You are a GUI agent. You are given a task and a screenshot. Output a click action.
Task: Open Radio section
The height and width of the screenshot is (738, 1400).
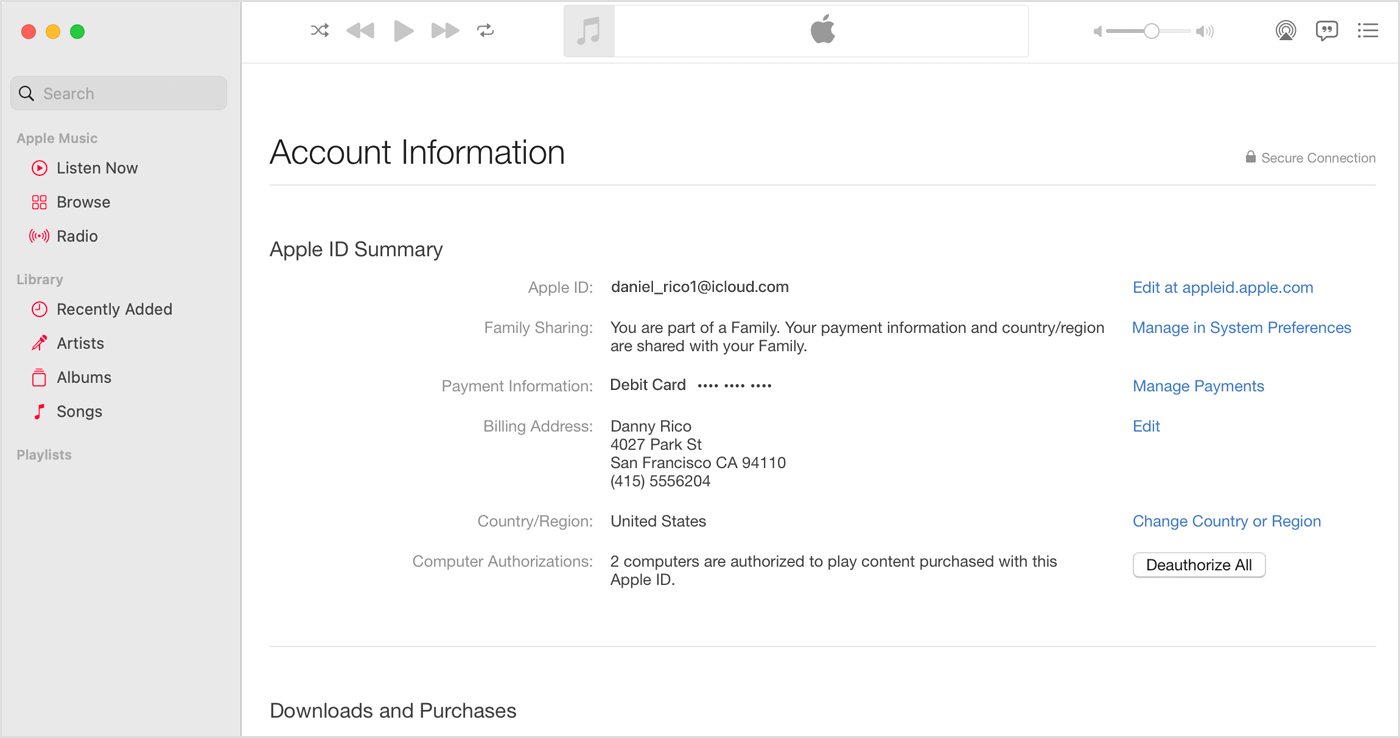click(x=77, y=236)
